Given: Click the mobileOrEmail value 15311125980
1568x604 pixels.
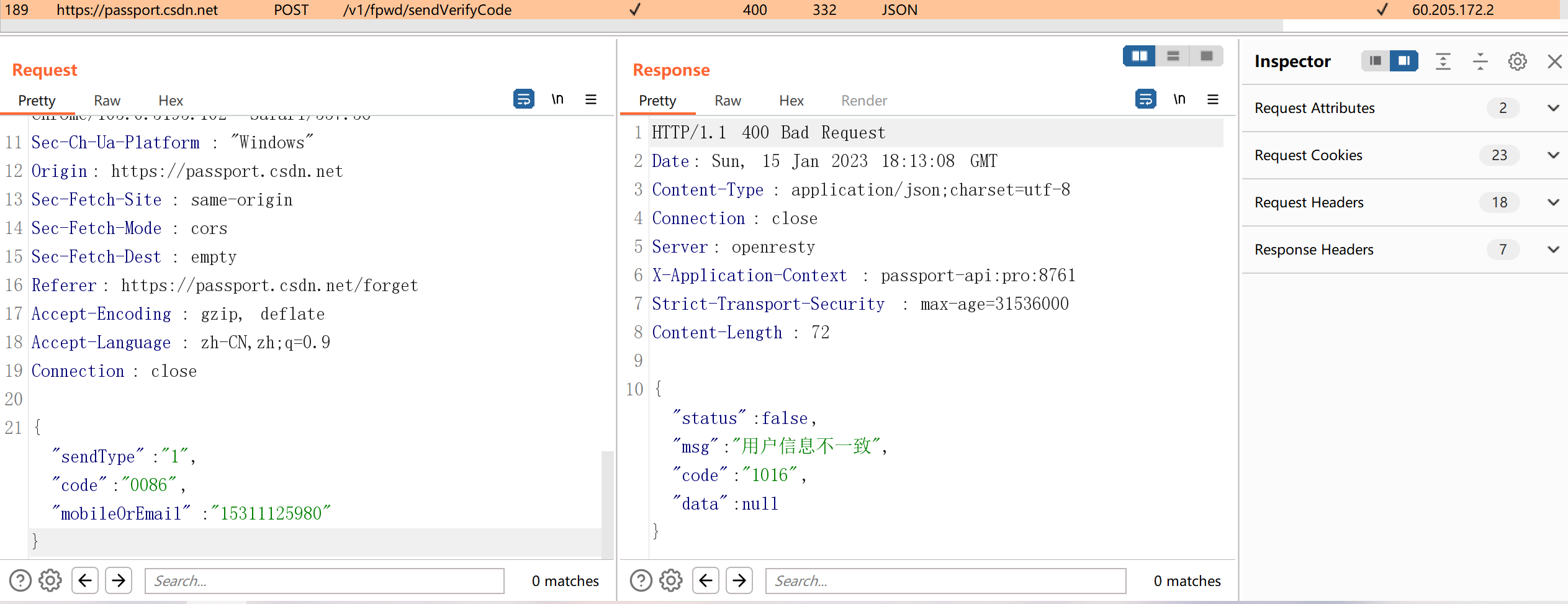Looking at the screenshot, I should coord(271,514).
